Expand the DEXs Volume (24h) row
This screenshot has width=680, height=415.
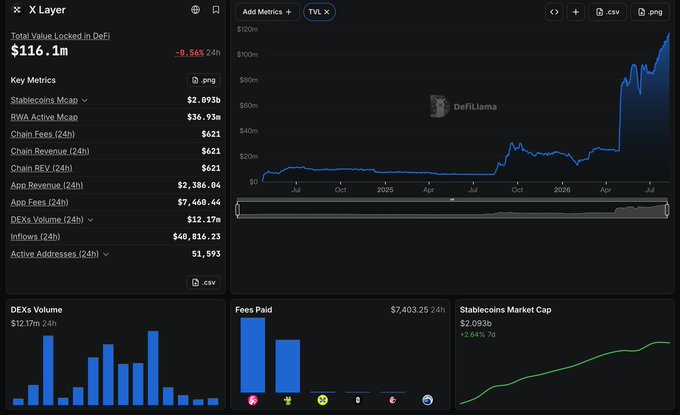point(90,220)
